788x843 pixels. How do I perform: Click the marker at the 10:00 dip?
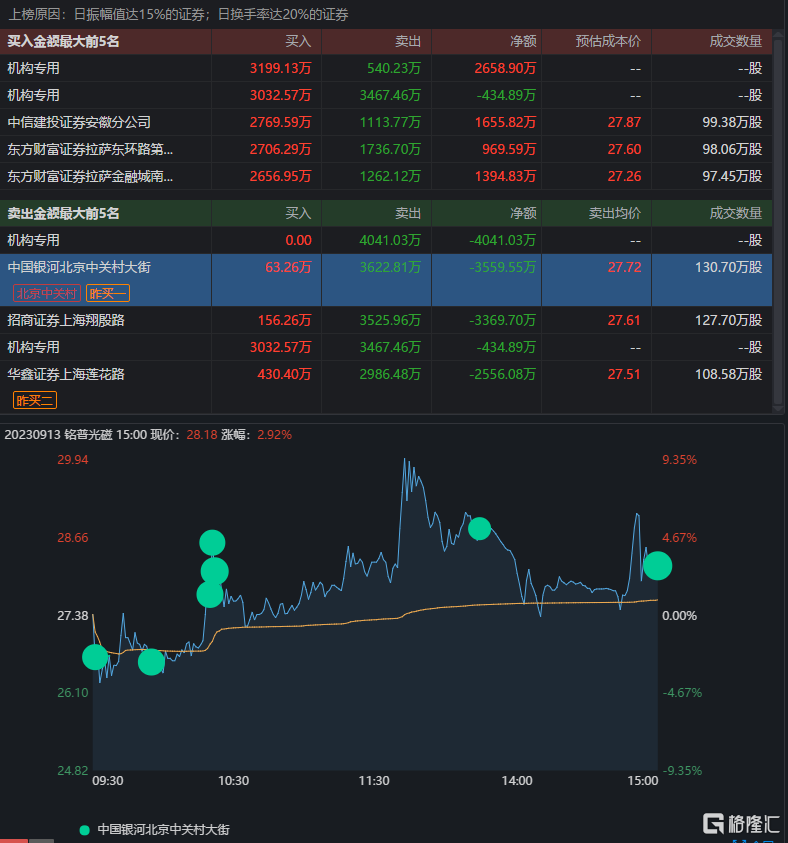[151, 662]
